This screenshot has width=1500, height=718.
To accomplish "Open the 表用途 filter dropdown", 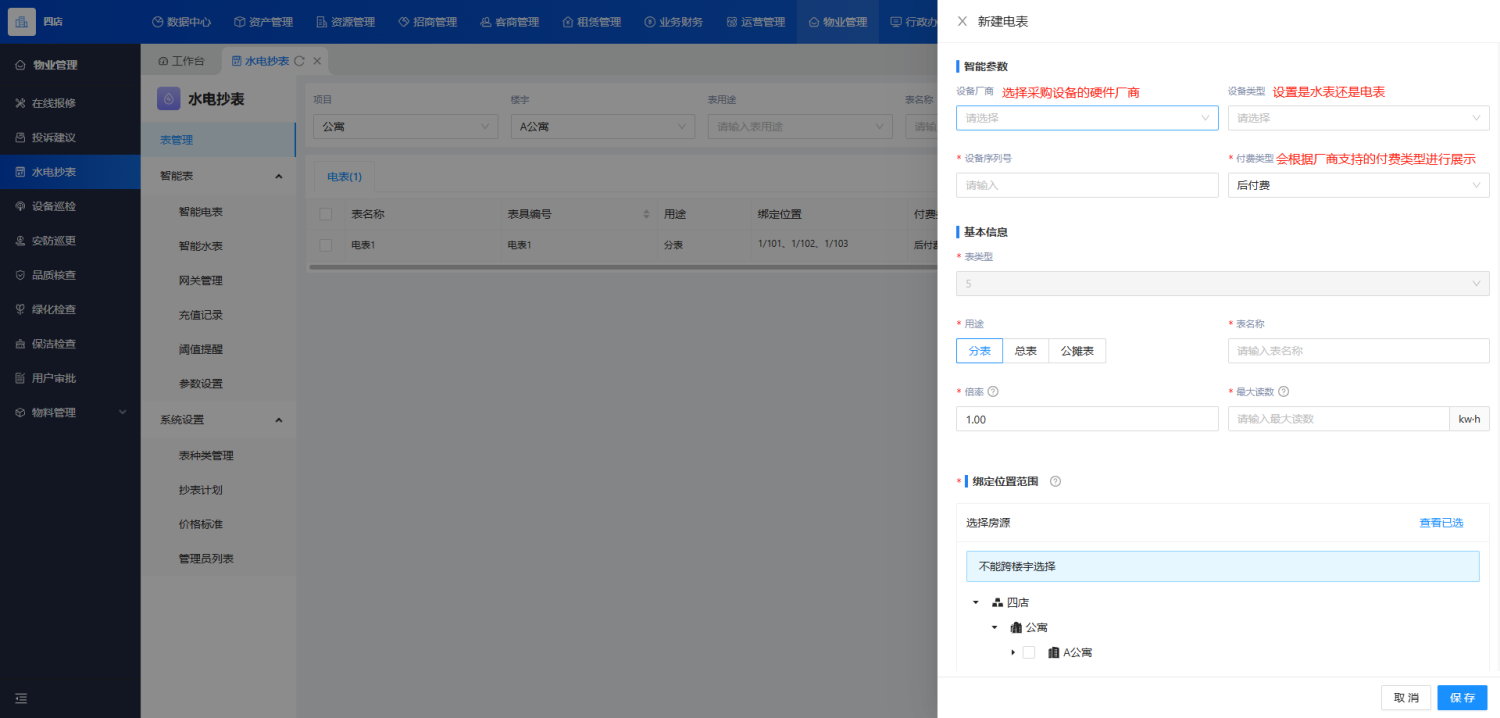I will tap(800, 127).
